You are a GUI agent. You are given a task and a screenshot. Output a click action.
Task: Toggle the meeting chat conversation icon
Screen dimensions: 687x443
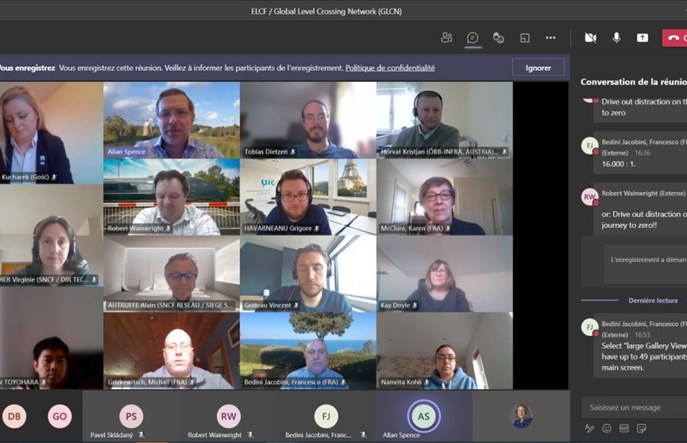(x=472, y=38)
